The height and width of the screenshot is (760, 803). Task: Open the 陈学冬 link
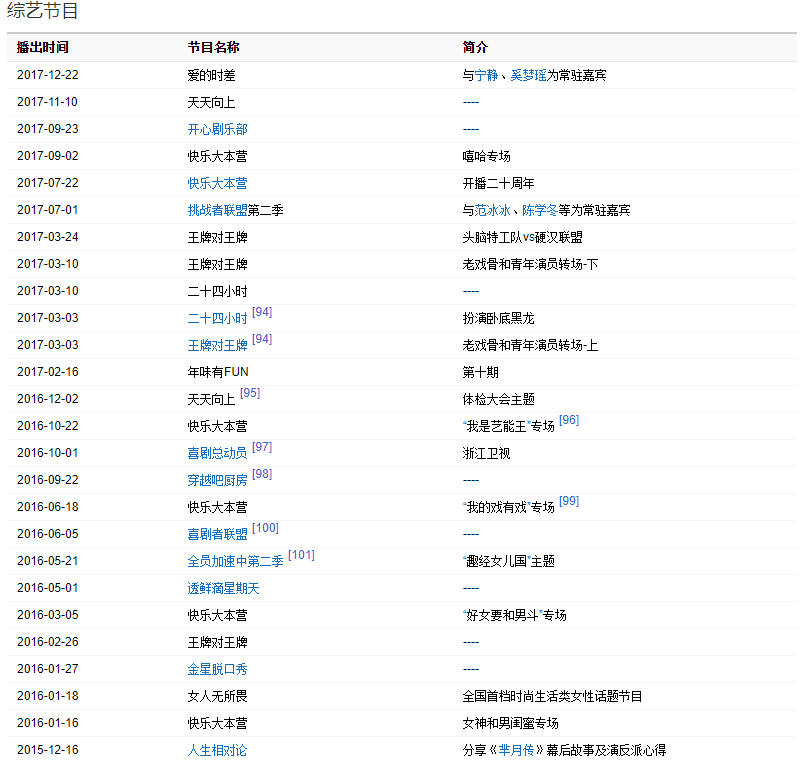pyautogui.click(x=540, y=210)
